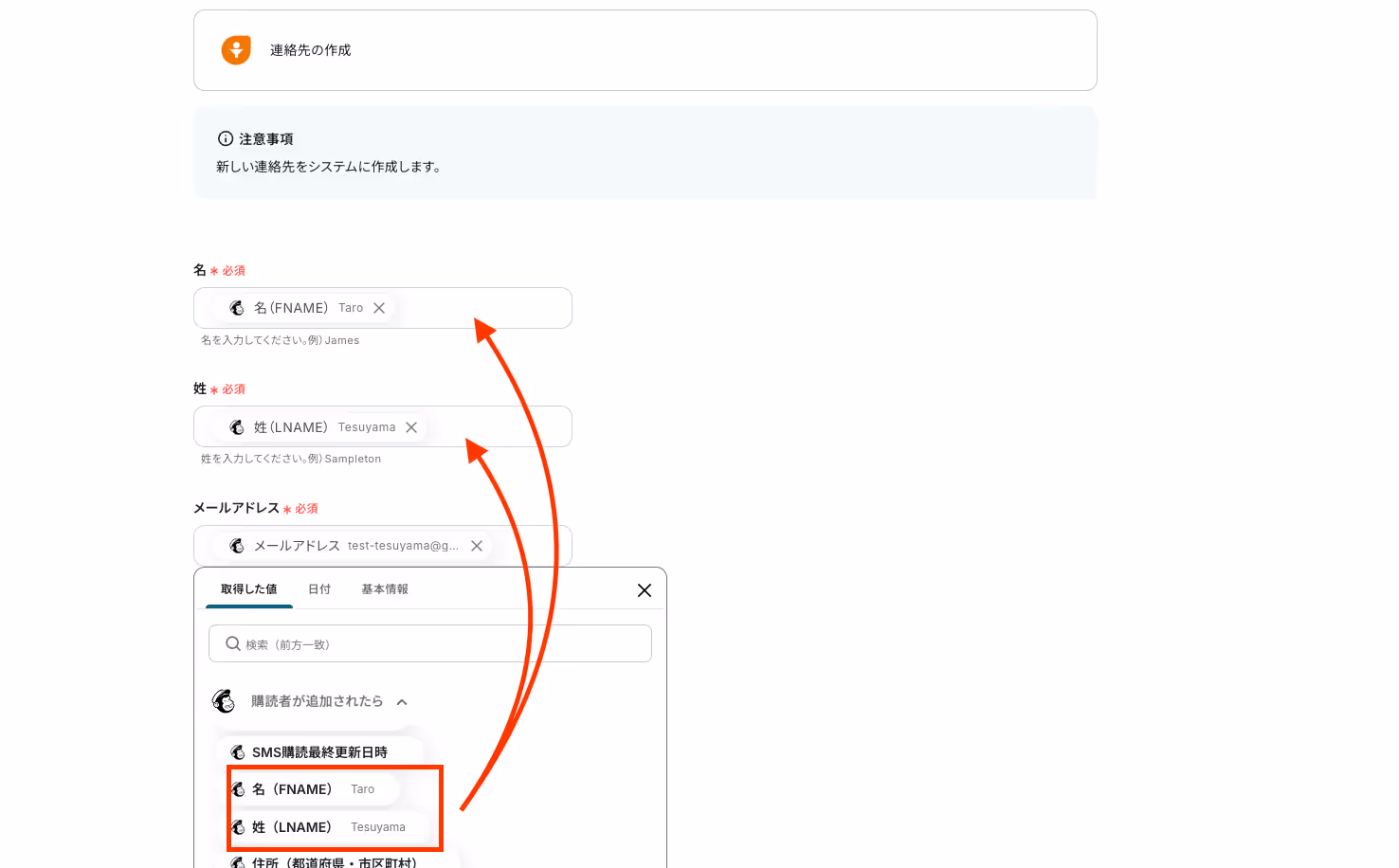Click the 連絡先の作成 header card
Viewport: 1399px width, 868px height.
(x=645, y=50)
